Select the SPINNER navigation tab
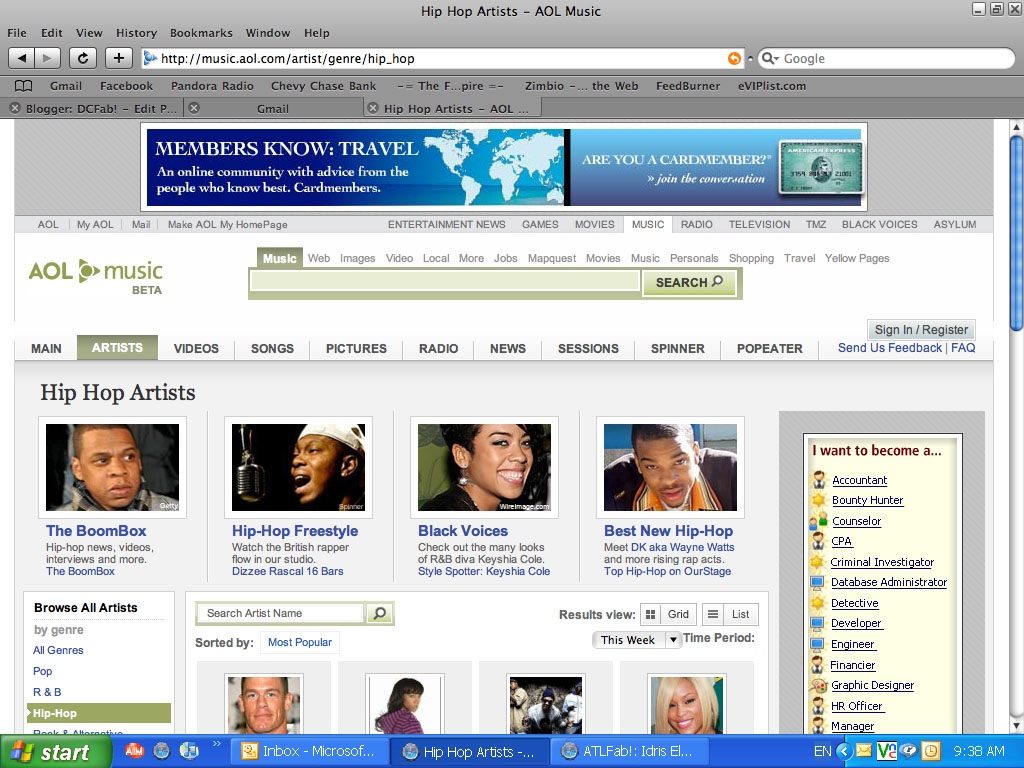 coord(677,348)
